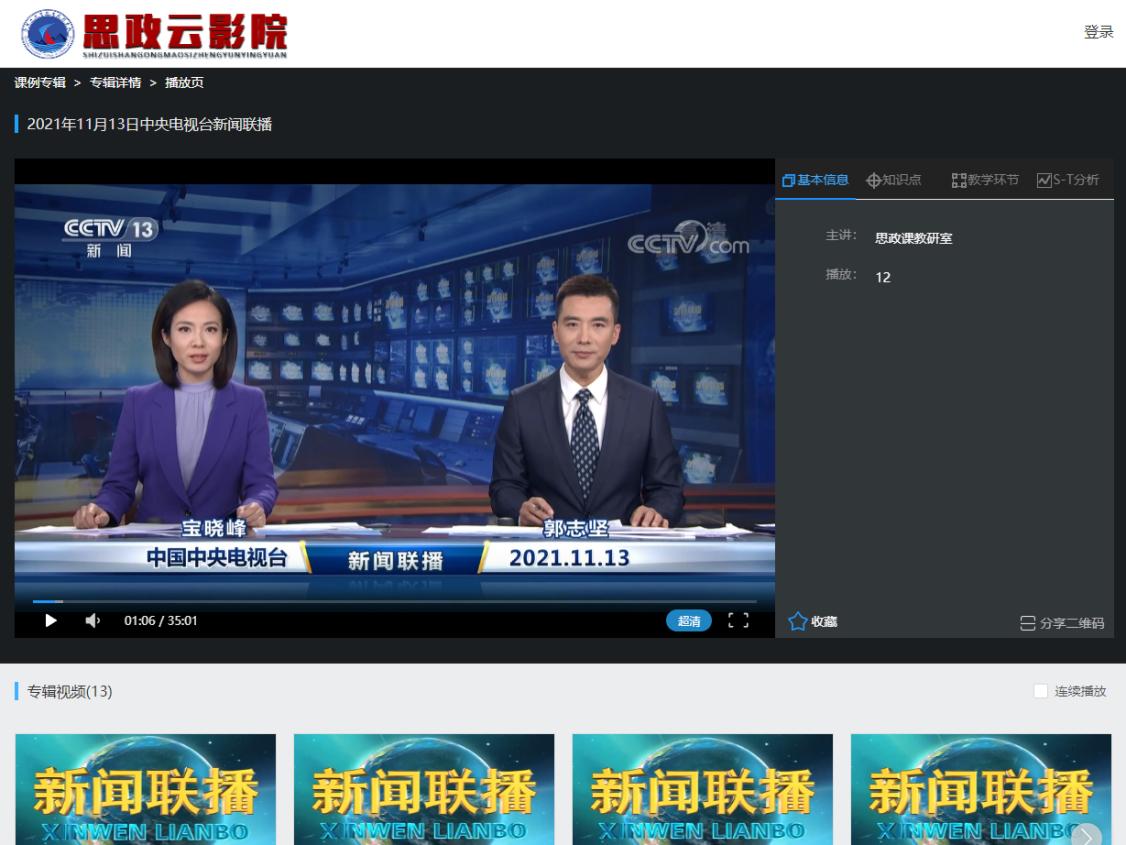Click the play count value 12
This screenshot has width=1126, height=845.
883,277
